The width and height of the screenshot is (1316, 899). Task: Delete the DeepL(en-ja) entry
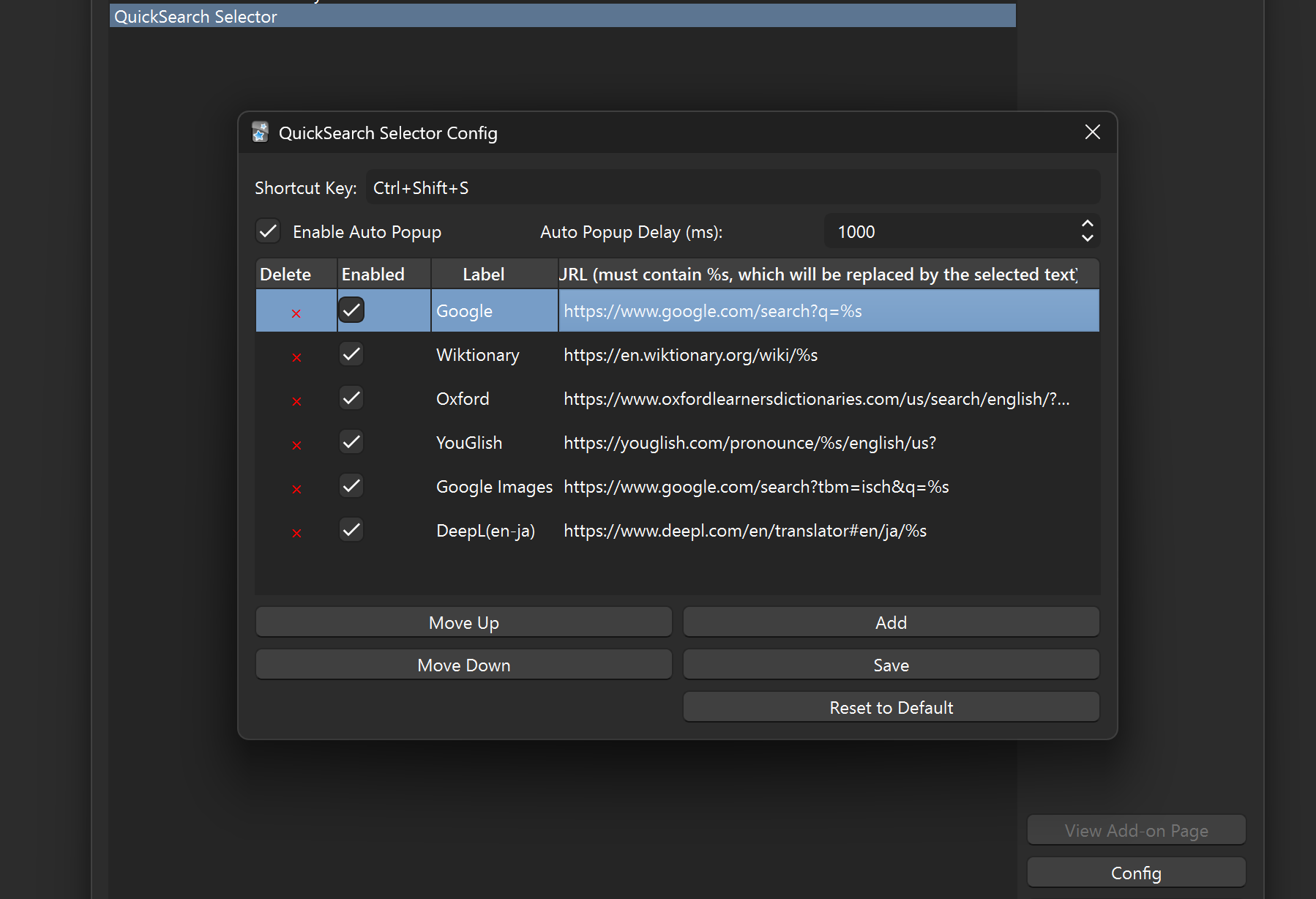coord(296,533)
